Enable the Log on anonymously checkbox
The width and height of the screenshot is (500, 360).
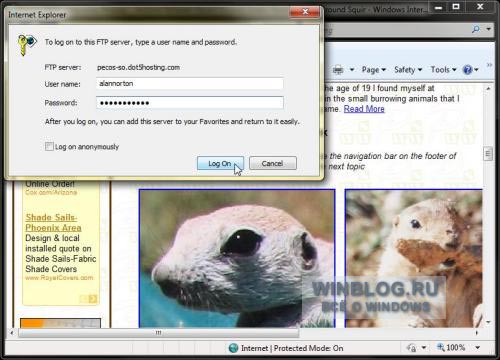tap(49, 146)
